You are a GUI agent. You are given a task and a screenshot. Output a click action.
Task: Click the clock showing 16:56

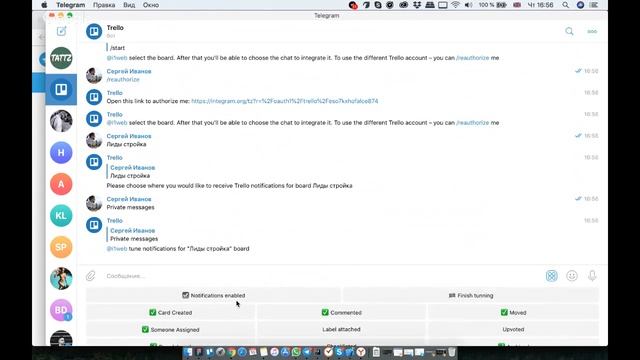click(x=540, y=5)
